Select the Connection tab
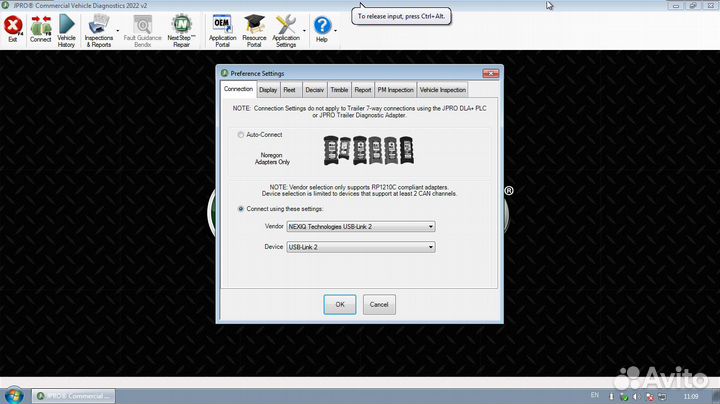 (238, 89)
